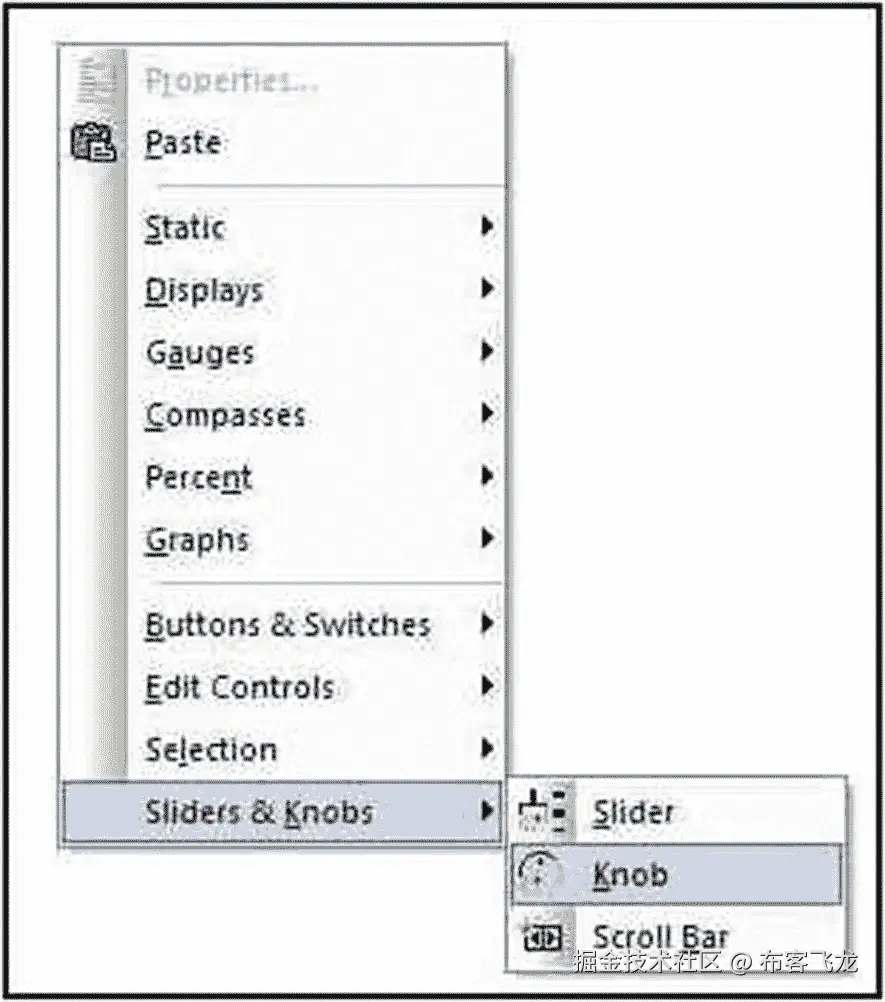Image resolution: width=885 pixels, height=1002 pixels.
Task: Open the Compasses submenu
Action: pyautogui.click(x=487, y=416)
